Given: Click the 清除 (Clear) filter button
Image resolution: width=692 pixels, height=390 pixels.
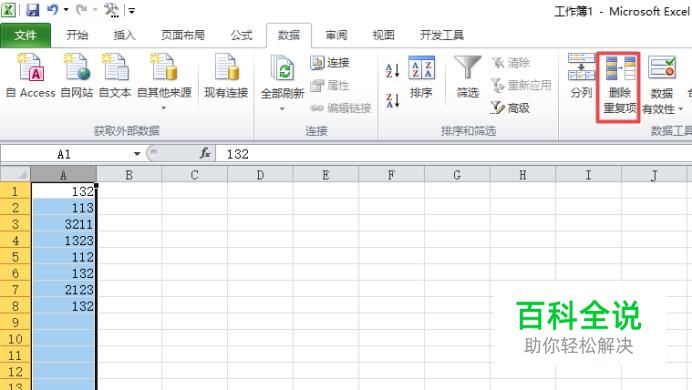Looking at the screenshot, I should click(511, 63).
